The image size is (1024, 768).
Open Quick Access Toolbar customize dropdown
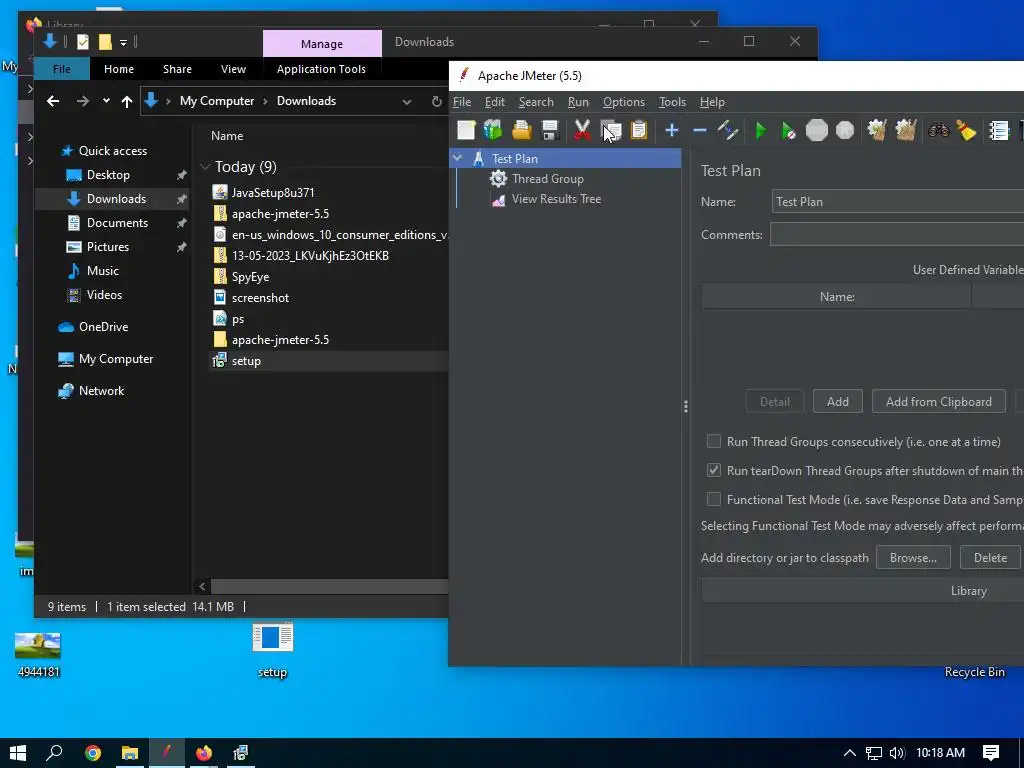click(x=123, y=42)
